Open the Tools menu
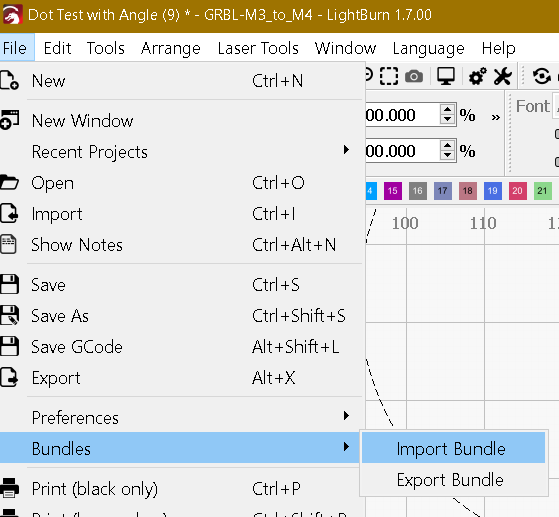This screenshot has height=517, width=559. (x=106, y=48)
